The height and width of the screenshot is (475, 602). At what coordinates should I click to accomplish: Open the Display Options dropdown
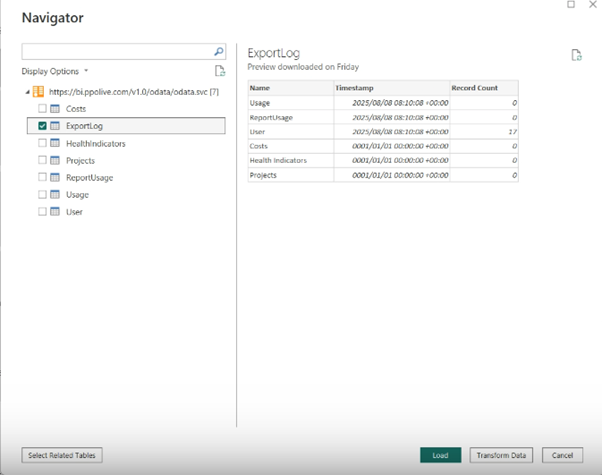coord(55,71)
